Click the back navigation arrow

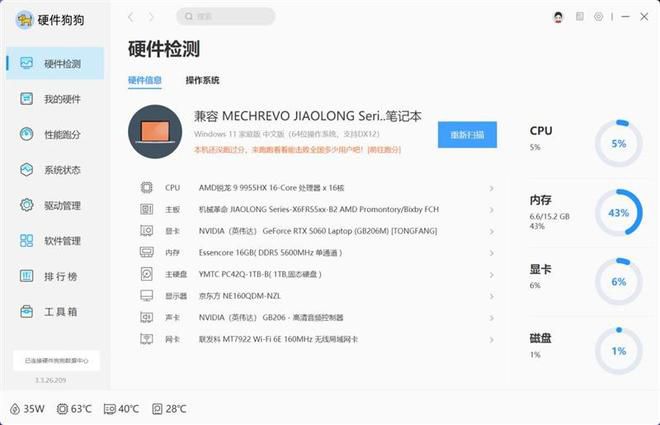[x=131, y=17]
